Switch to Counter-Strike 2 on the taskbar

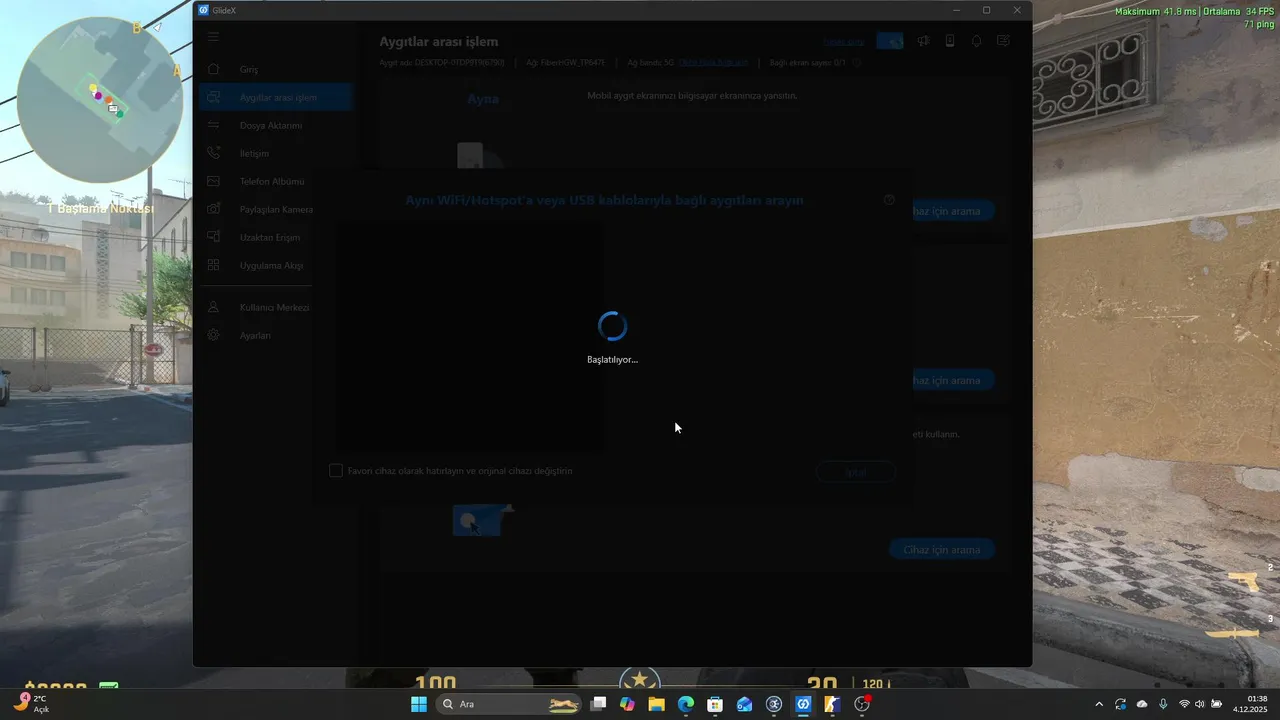click(x=832, y=704)
